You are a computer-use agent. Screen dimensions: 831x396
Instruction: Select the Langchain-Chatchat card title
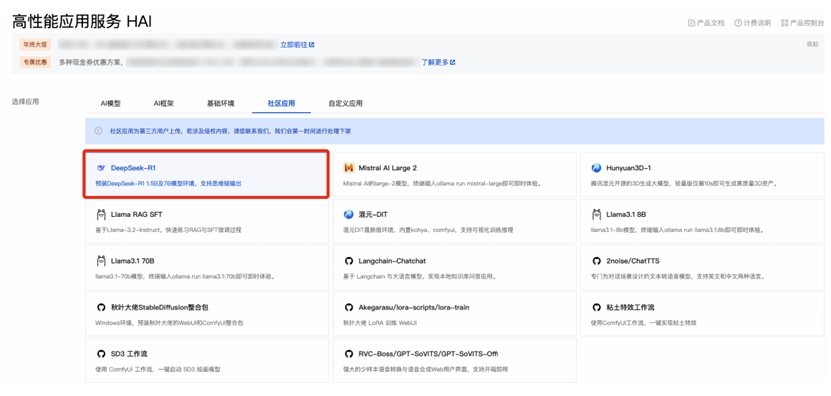tap(392, 261)
